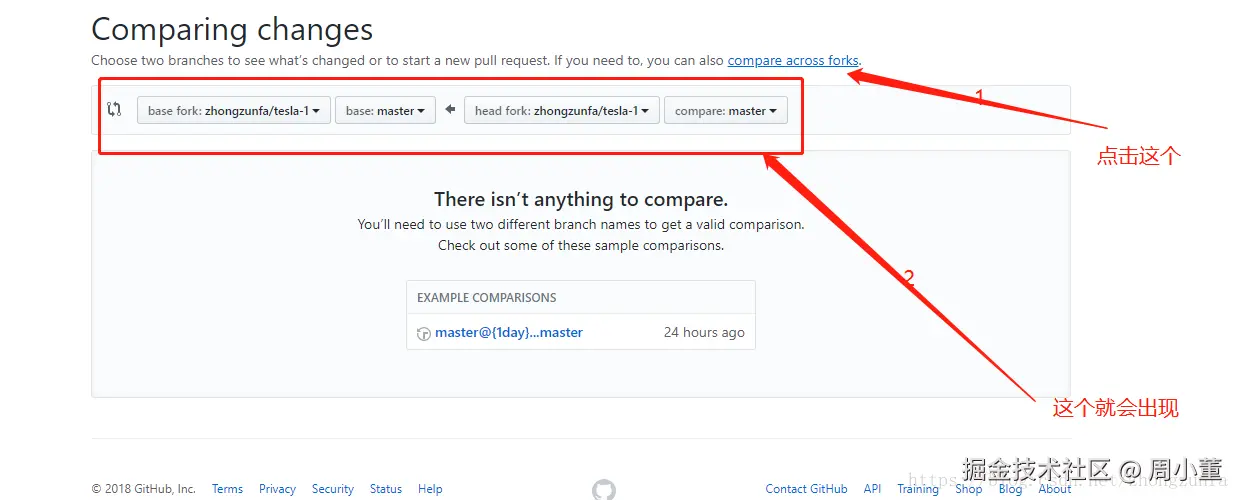Click the '© 2018 GitHub, Inc.' text
1239x500 pixels.
click(x=144, y=489)
